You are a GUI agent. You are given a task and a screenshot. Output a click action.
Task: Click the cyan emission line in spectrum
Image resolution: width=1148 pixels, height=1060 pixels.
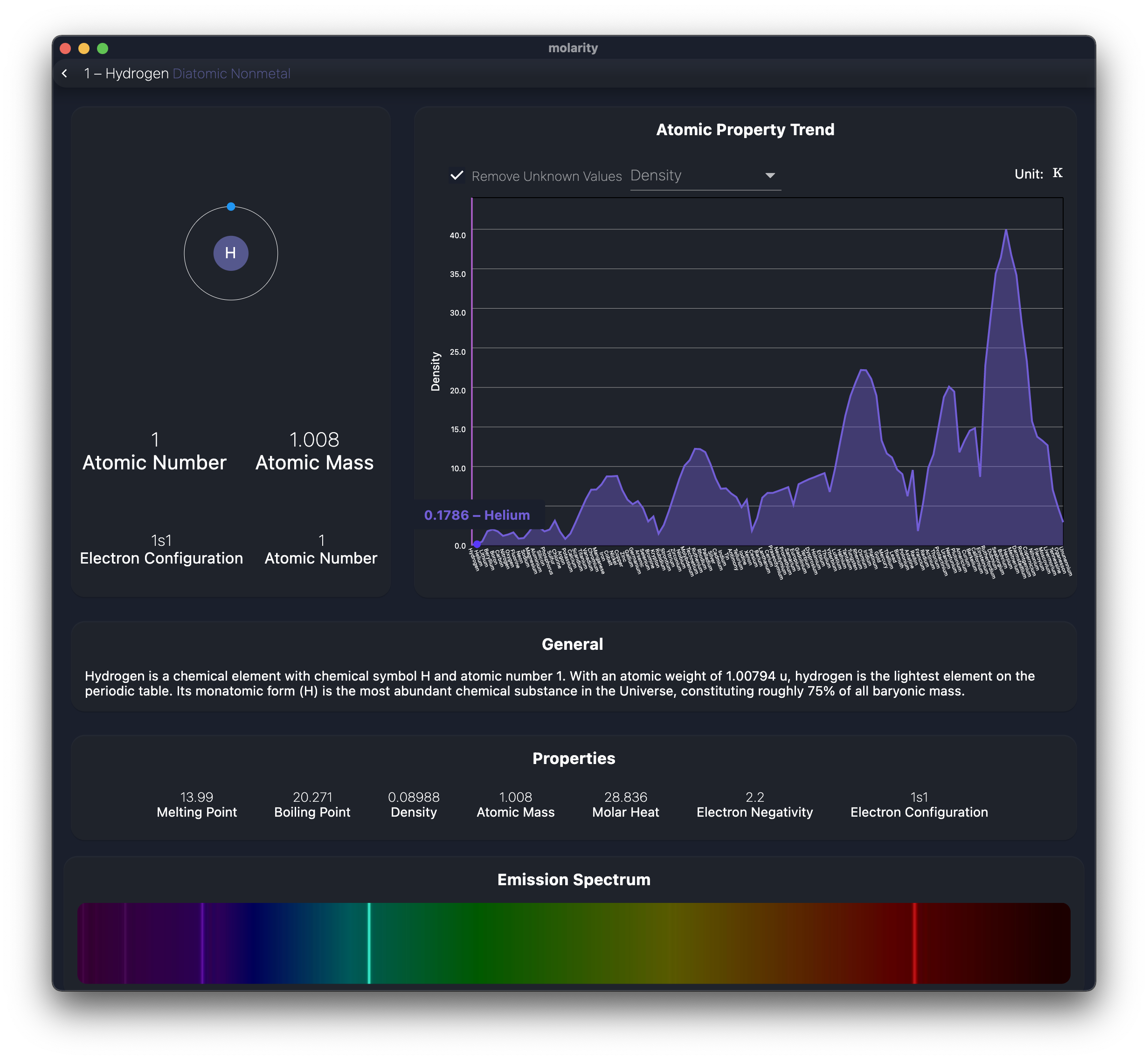[x=369, y=943]
